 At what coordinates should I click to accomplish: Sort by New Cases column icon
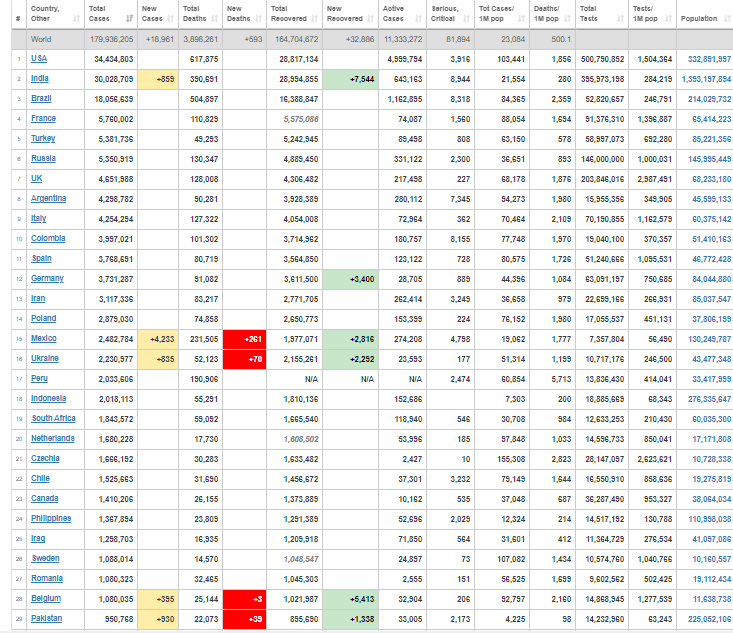tap(171, 19)
